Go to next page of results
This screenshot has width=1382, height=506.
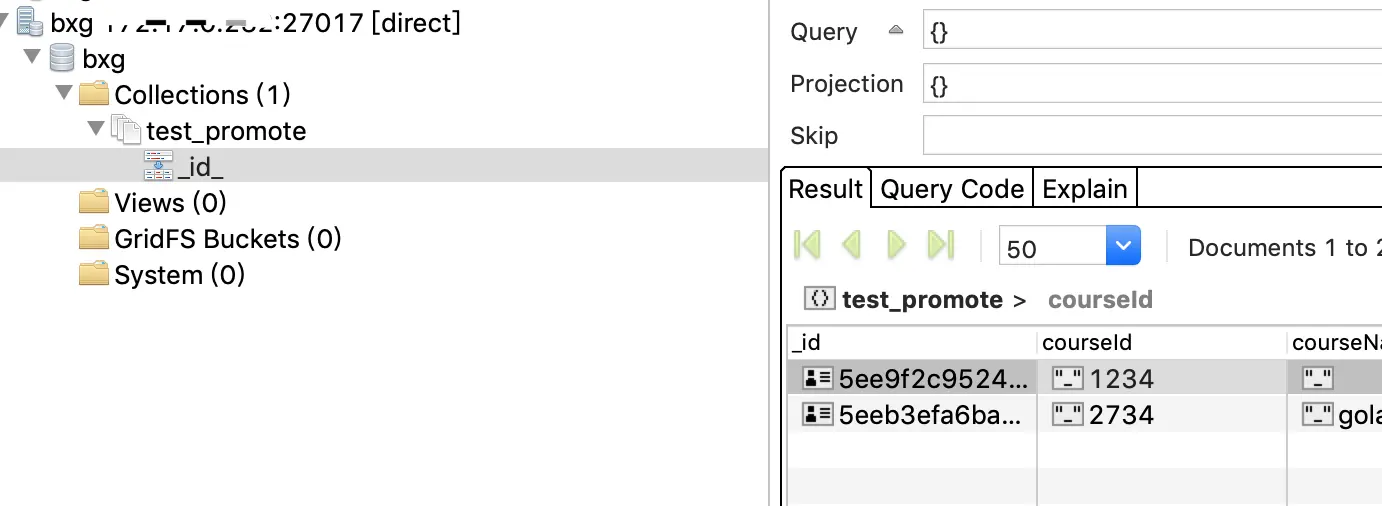point(896,245)
